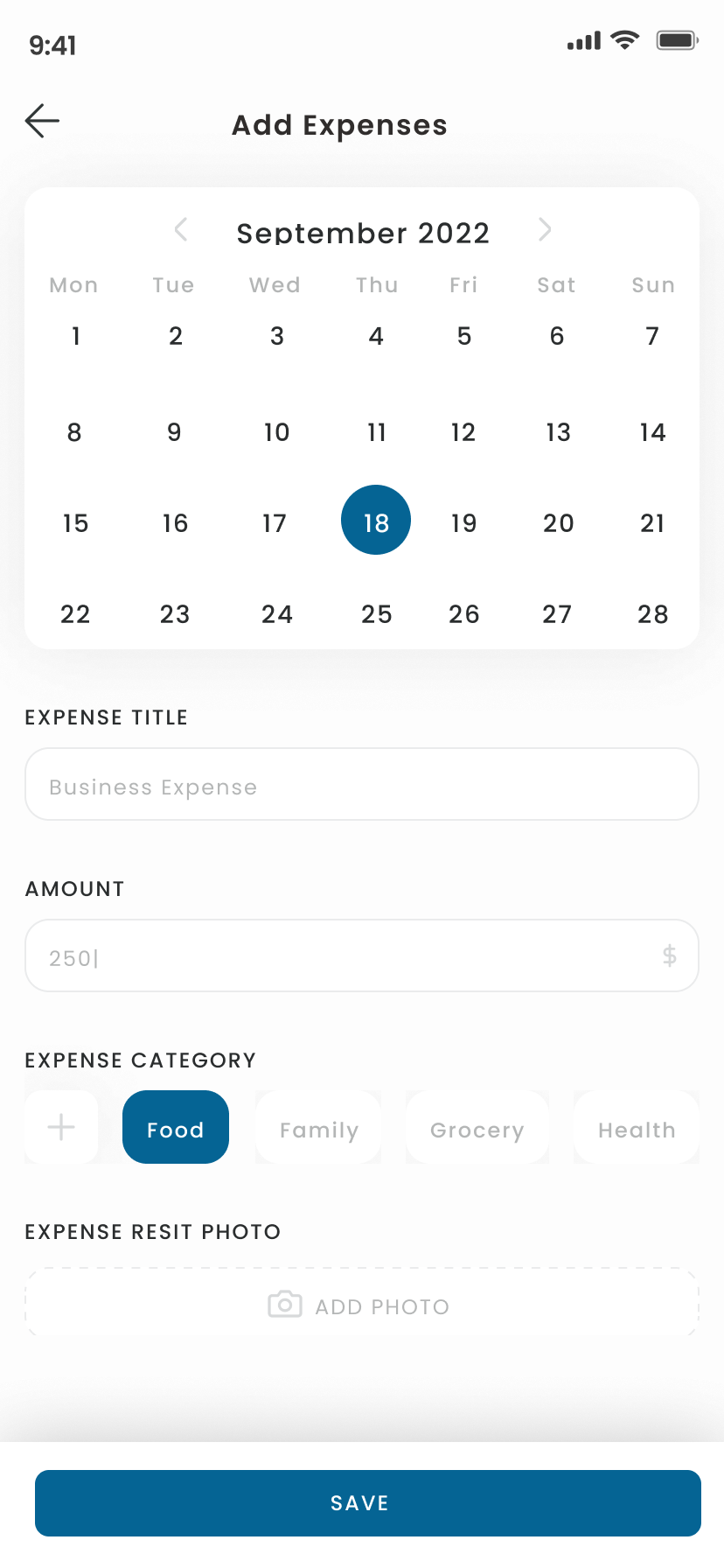Select the Family category chip
The width and height of the screenshot is (724, 1568).
[x=318, y=1127]
